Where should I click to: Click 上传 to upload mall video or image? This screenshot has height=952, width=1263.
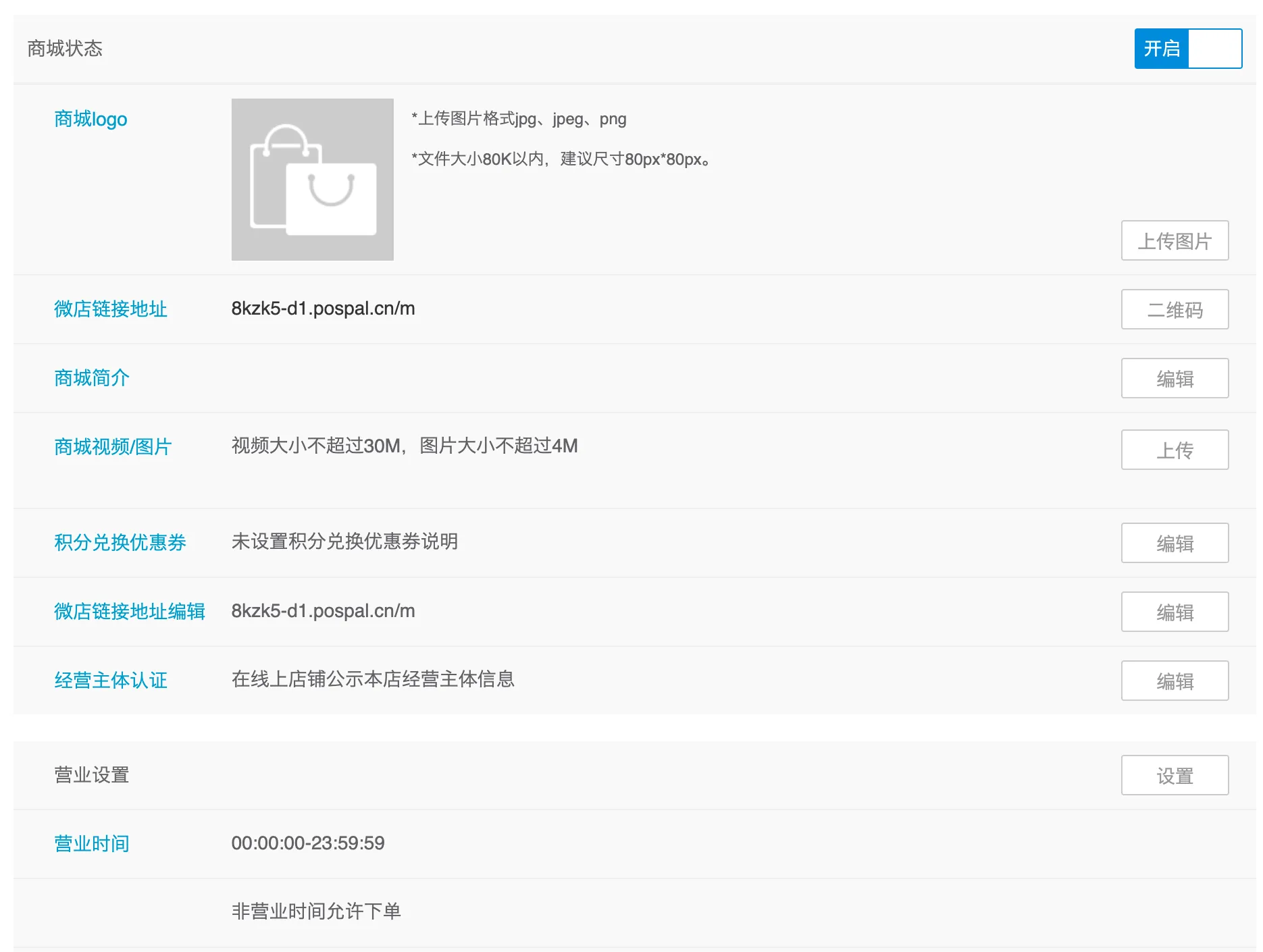pyautogui.click(x=1175, y=449)
